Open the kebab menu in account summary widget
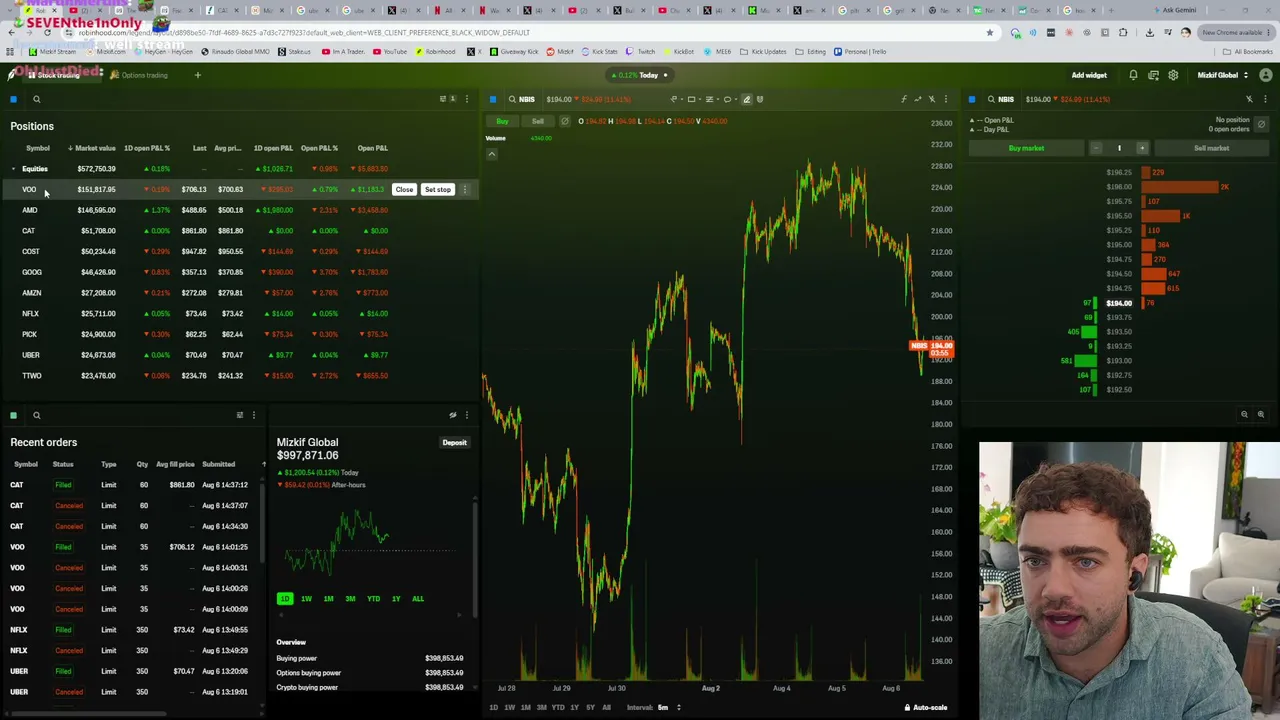This screenshot has width=1280, height=720. pos(466,415)
